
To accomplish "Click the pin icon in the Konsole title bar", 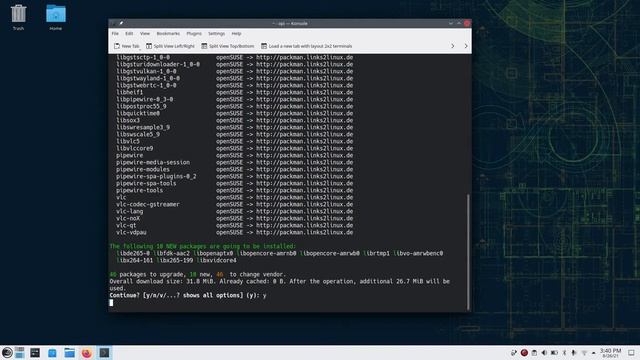I will pyautogui.click(x=121, y=23).
